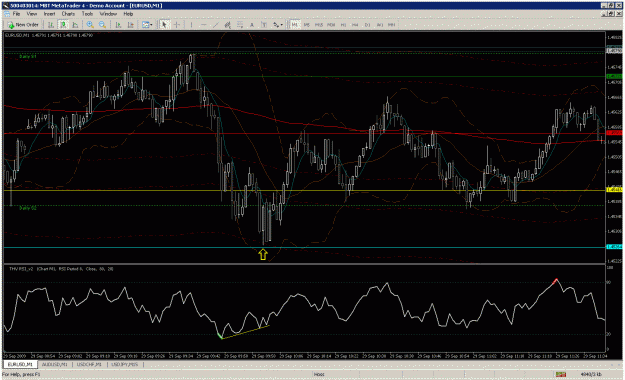Open the Window menu
The width and height of the screenshot is (625, 380).
point(108,14)
